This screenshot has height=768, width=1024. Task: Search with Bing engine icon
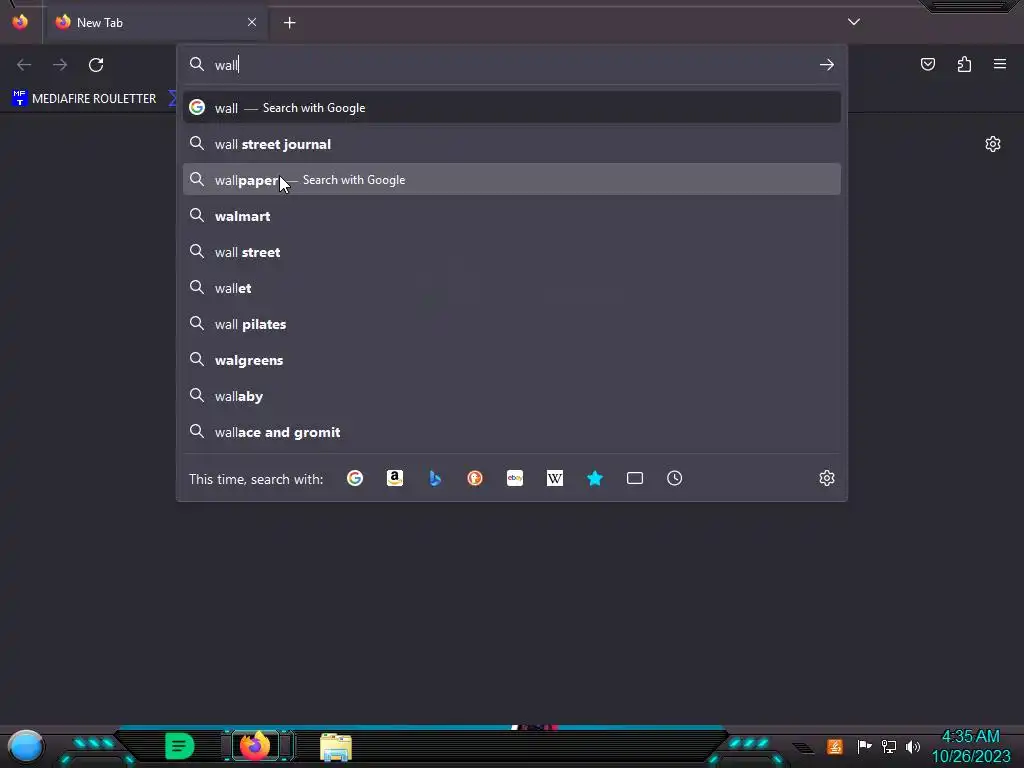tap(435, 478)
